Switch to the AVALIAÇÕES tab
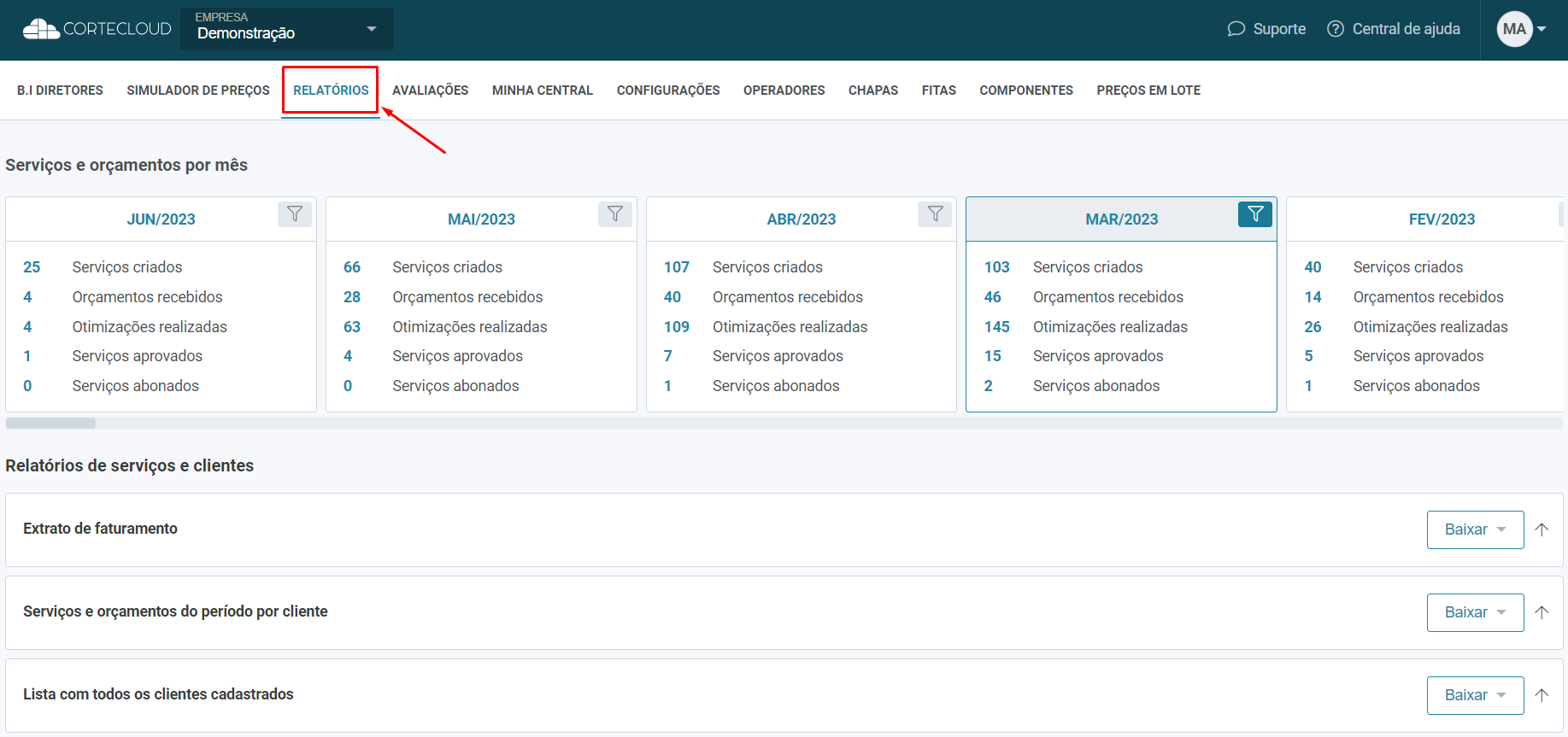The height and width of the screenshot is (737, 1568). [430, 91]
